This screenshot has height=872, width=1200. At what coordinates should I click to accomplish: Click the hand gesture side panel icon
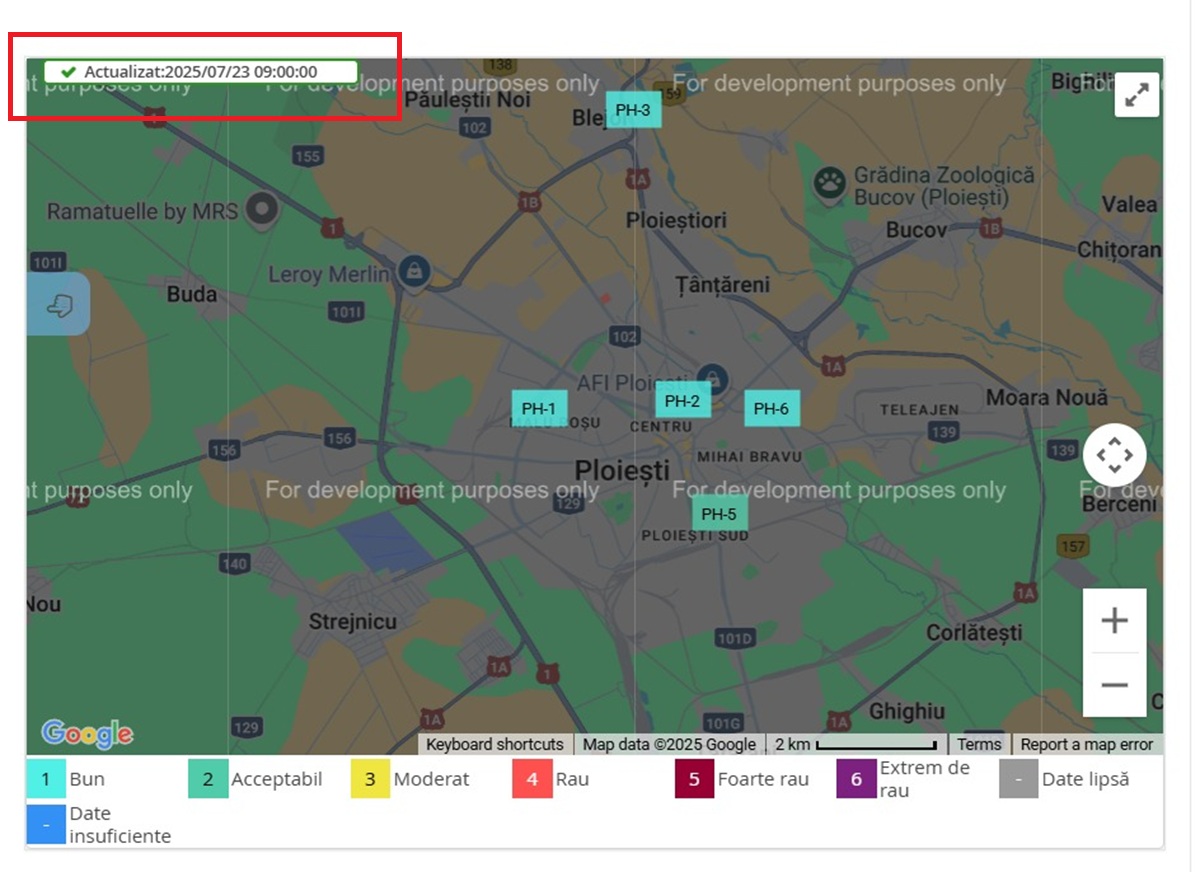tap(59, 304)
